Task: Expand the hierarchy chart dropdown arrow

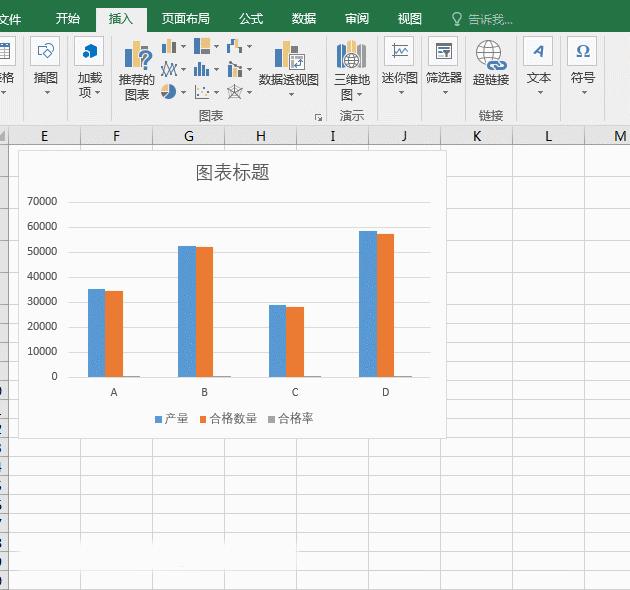Action: [x=216, y=47]
